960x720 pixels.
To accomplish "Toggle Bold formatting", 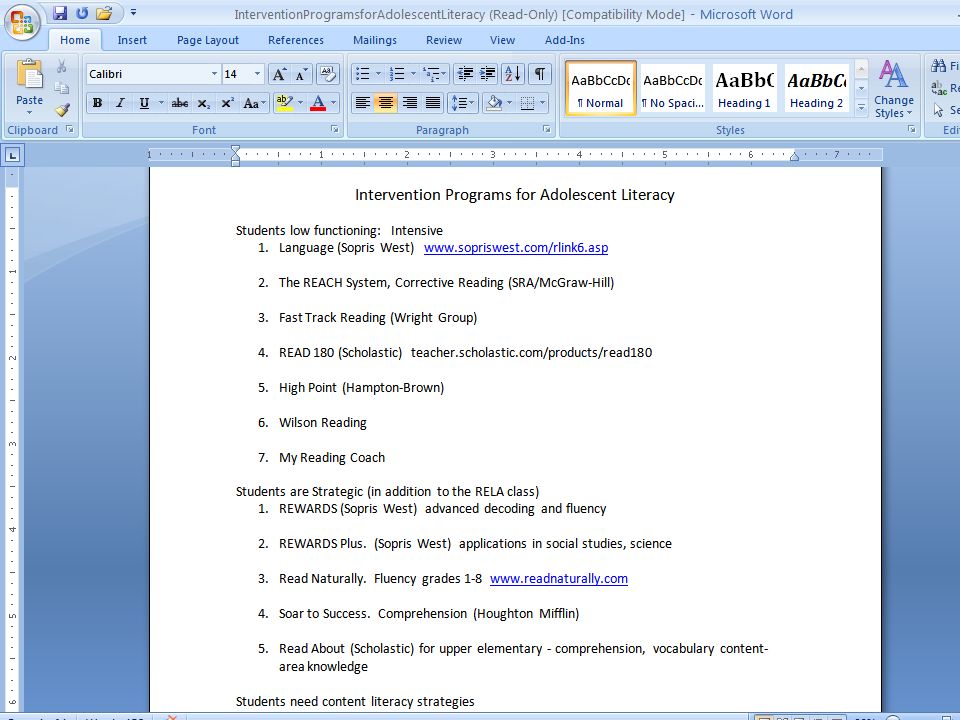I will point(97,103).
